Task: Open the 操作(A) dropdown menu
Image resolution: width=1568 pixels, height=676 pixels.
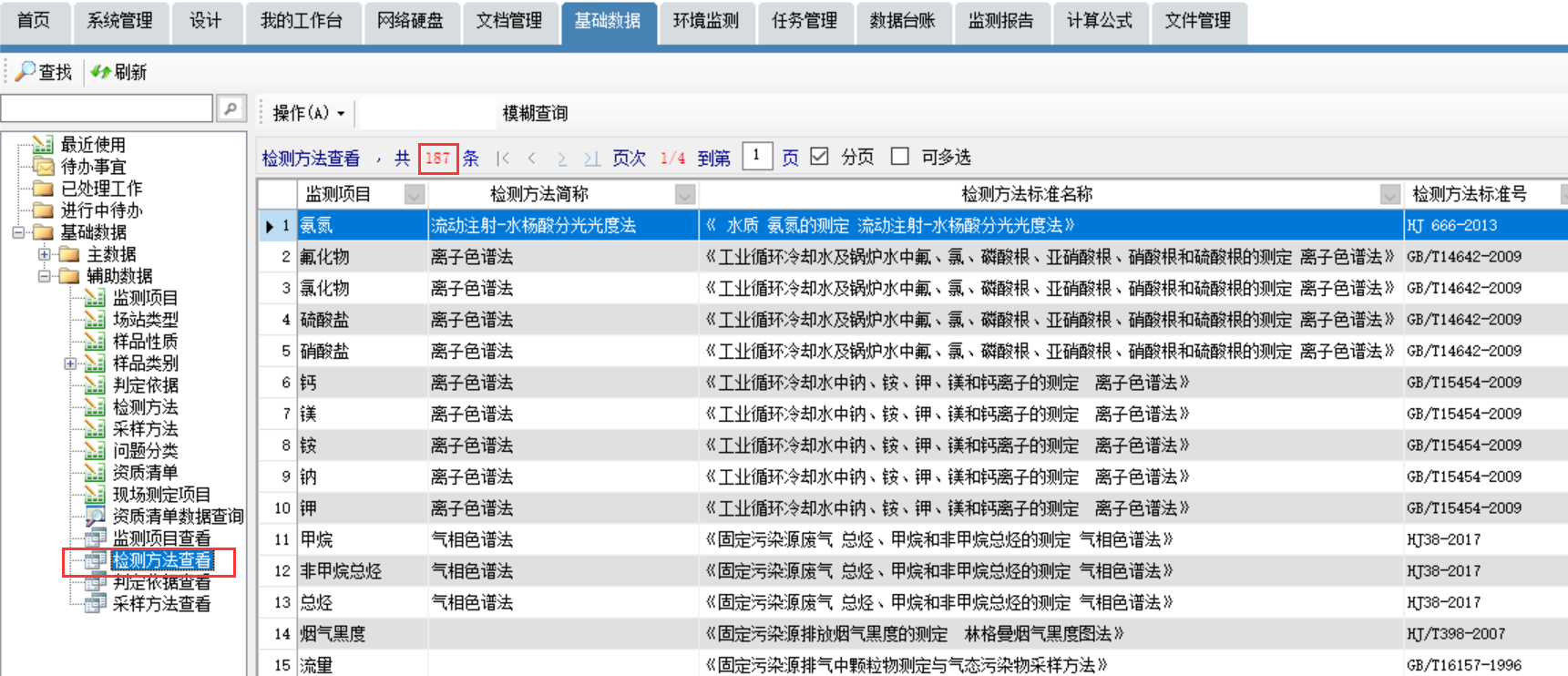Action: (309, 113)
